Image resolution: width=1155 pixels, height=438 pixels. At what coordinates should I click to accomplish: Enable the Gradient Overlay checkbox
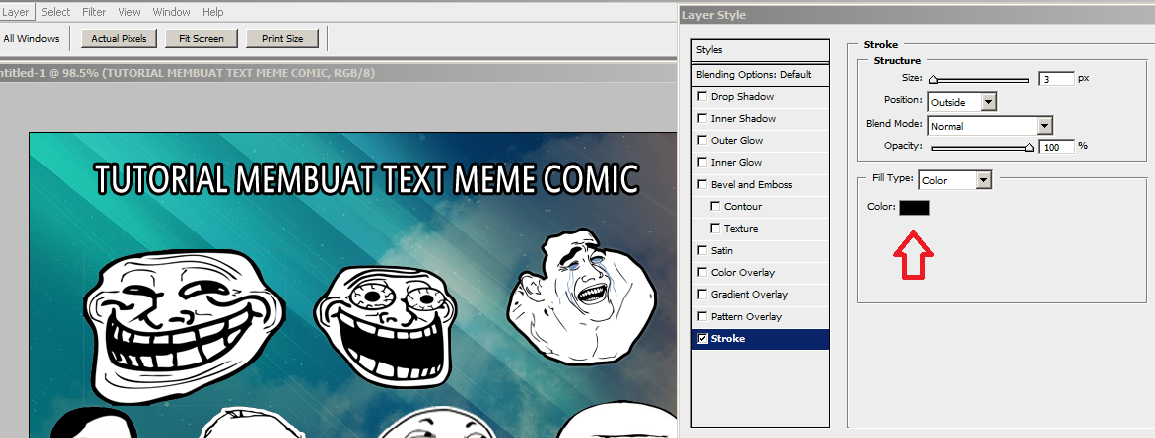[x=702, y=295]
